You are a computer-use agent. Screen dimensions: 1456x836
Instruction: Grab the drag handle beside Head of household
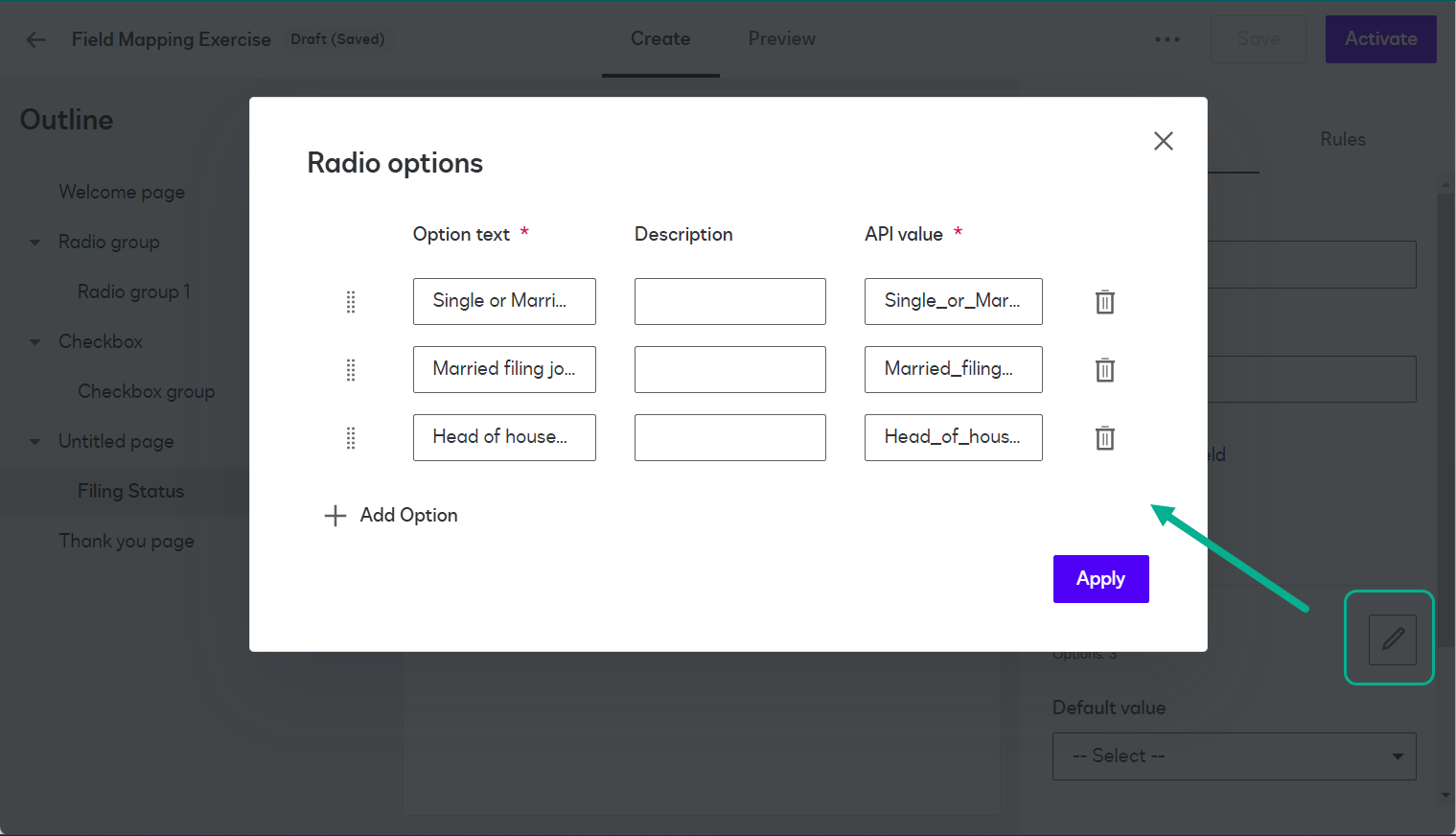coord(351,438)
